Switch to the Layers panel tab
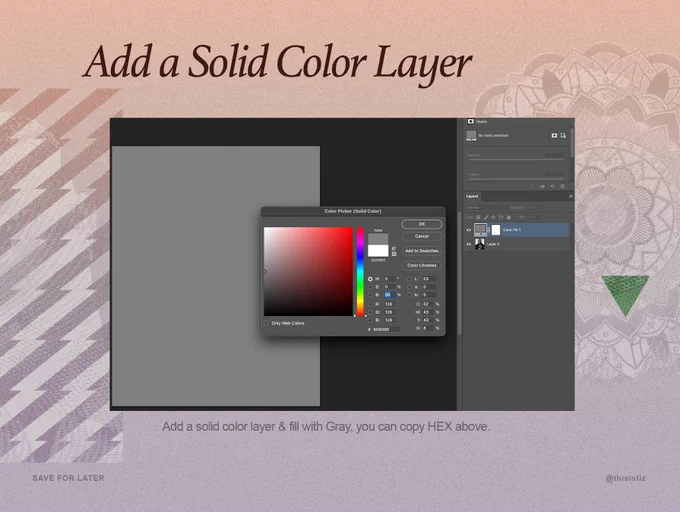This screenshot has height=512, width=680. click(x=472, y=196)
